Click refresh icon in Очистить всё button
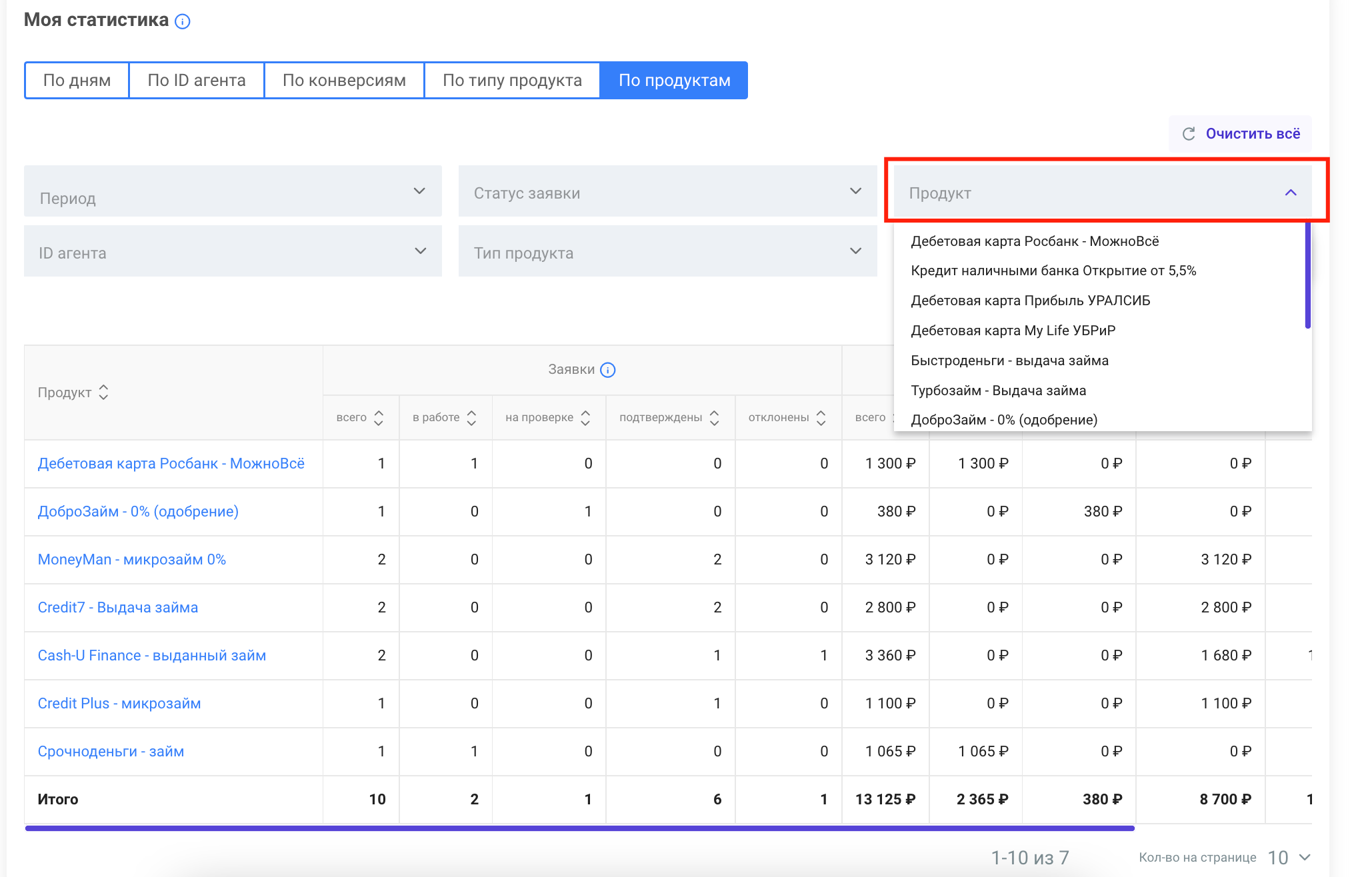The width and height of the screenshot is (1372, 877). click(x=1188, y=134)
